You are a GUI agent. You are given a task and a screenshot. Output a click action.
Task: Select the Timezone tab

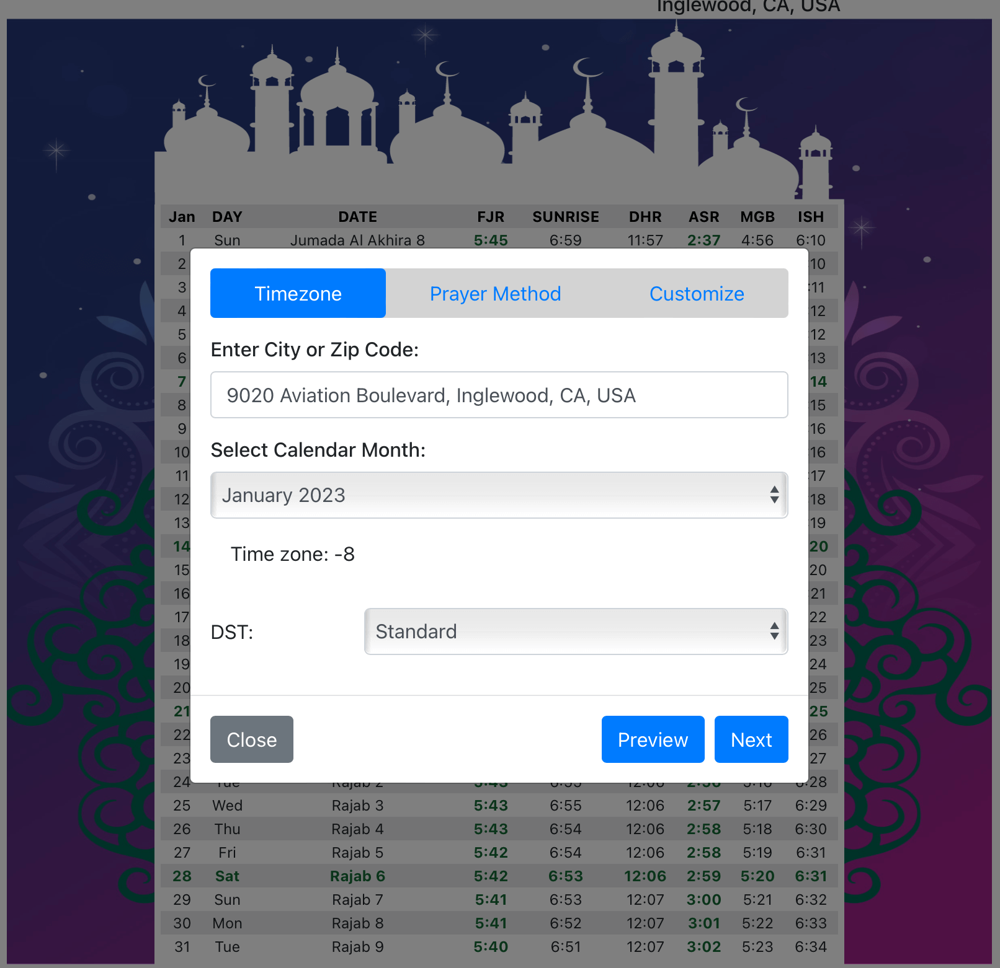298,294
